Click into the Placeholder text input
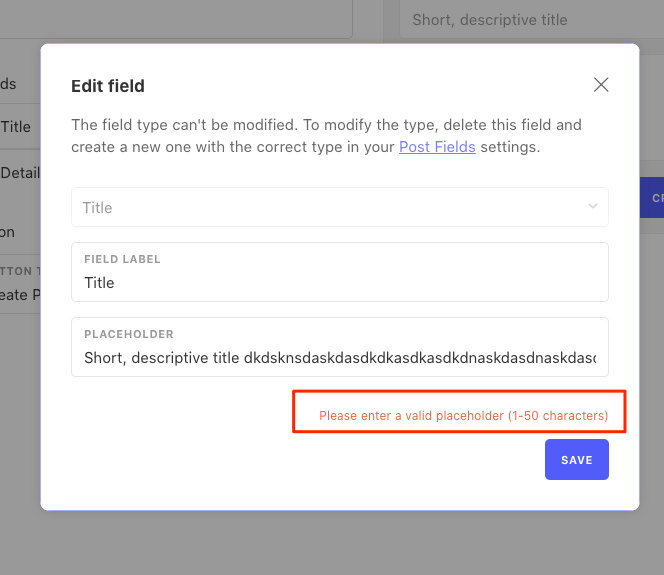The height and width of the screenshot is (575, 664). tap(340, 347)
